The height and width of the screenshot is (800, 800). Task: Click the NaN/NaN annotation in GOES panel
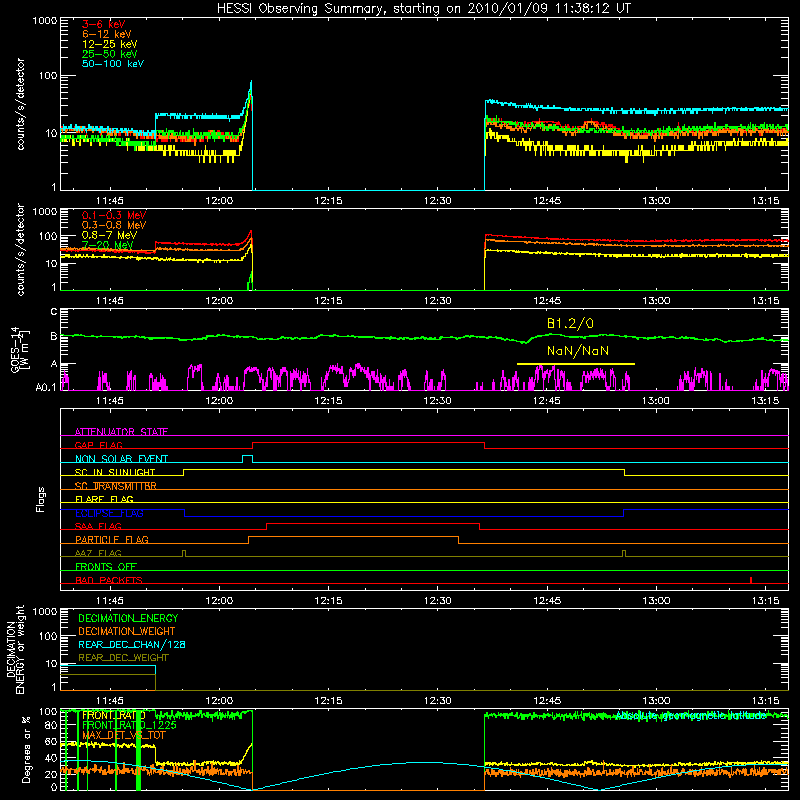coord(578,351)
